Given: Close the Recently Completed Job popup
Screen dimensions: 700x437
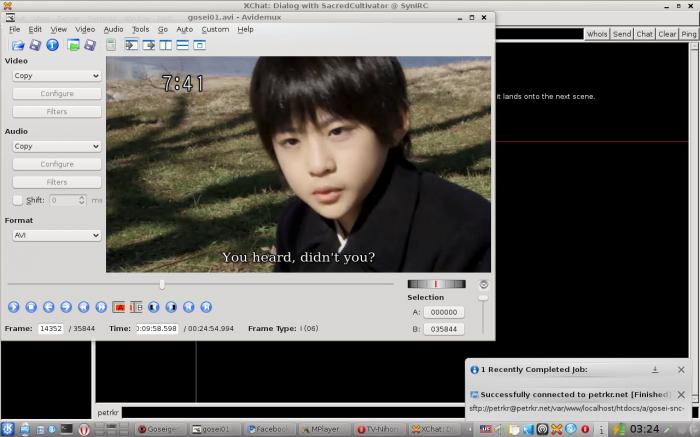Looking at the screenshot, I should [681, 370].
